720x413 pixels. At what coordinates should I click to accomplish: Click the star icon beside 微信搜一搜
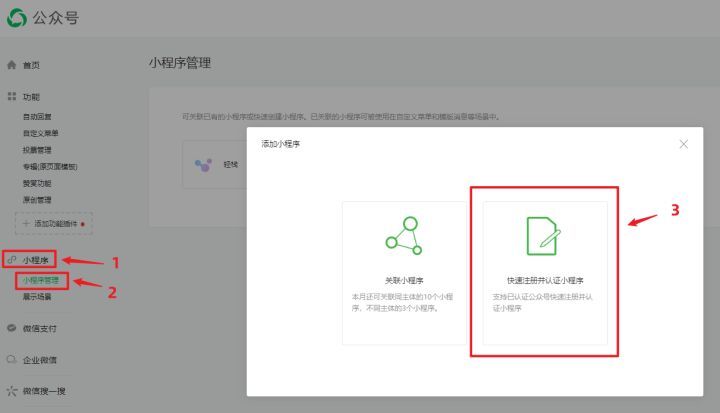tap(12, 391)
